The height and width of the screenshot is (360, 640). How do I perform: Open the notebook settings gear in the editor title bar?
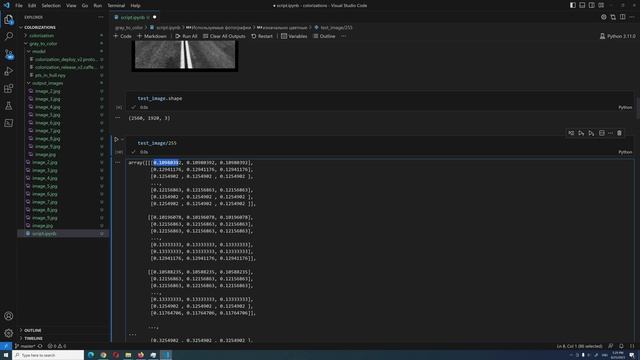pos(604,17)
